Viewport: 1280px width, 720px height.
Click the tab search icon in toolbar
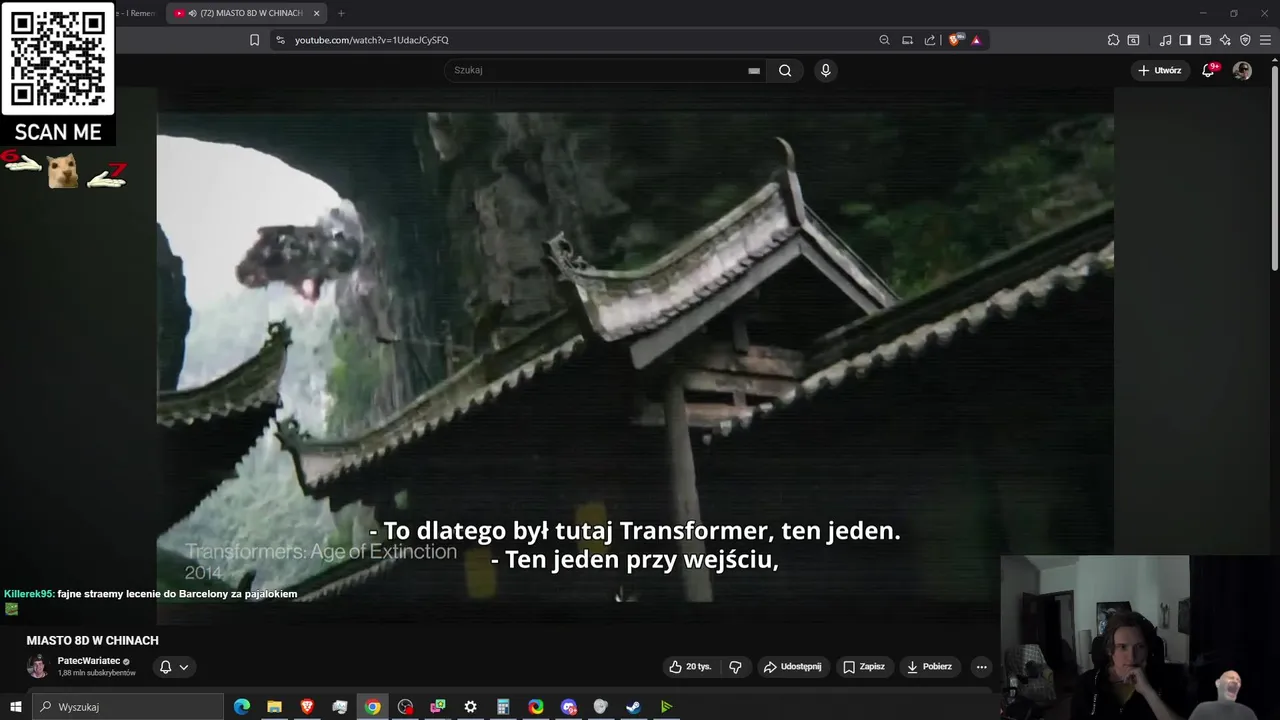(x=1133, y=40)
